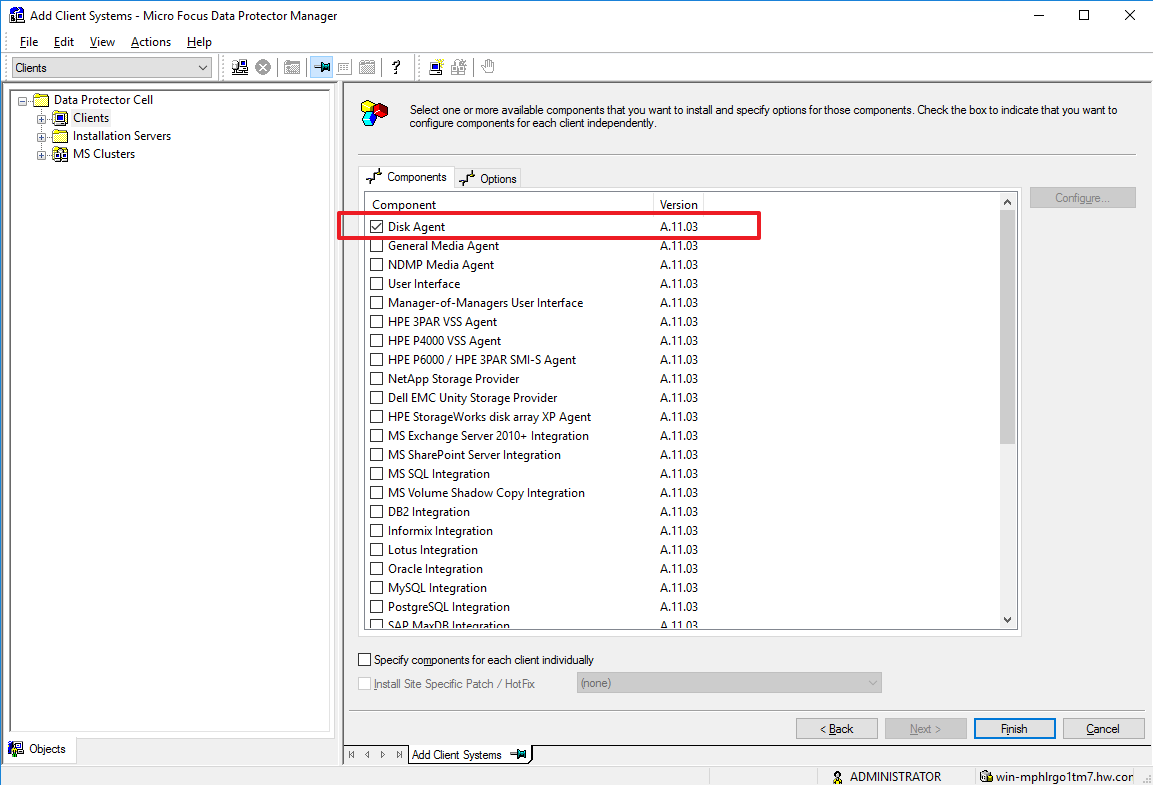
Task: Click the colored cubes wizard icon
Action: [374, 113]
